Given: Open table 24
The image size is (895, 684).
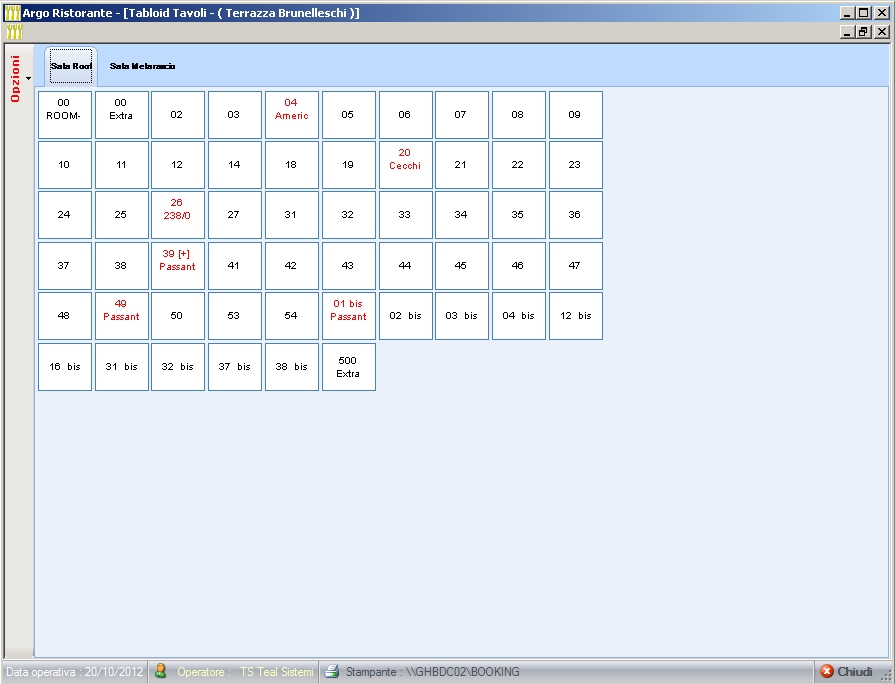Looking at the screenshot, I should 64,215.
